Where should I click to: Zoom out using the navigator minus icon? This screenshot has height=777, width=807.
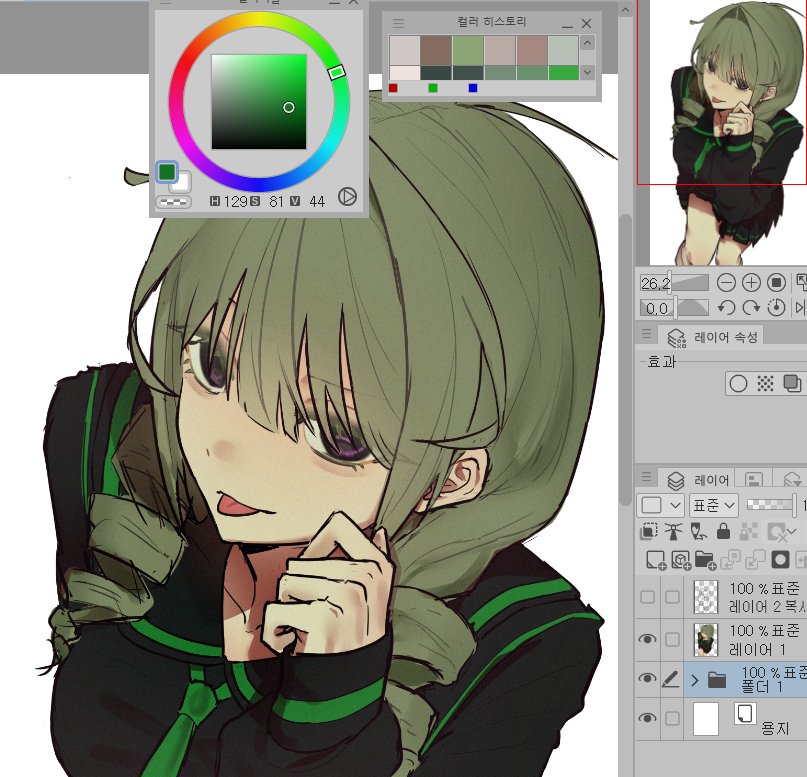(x=726, y=282)
